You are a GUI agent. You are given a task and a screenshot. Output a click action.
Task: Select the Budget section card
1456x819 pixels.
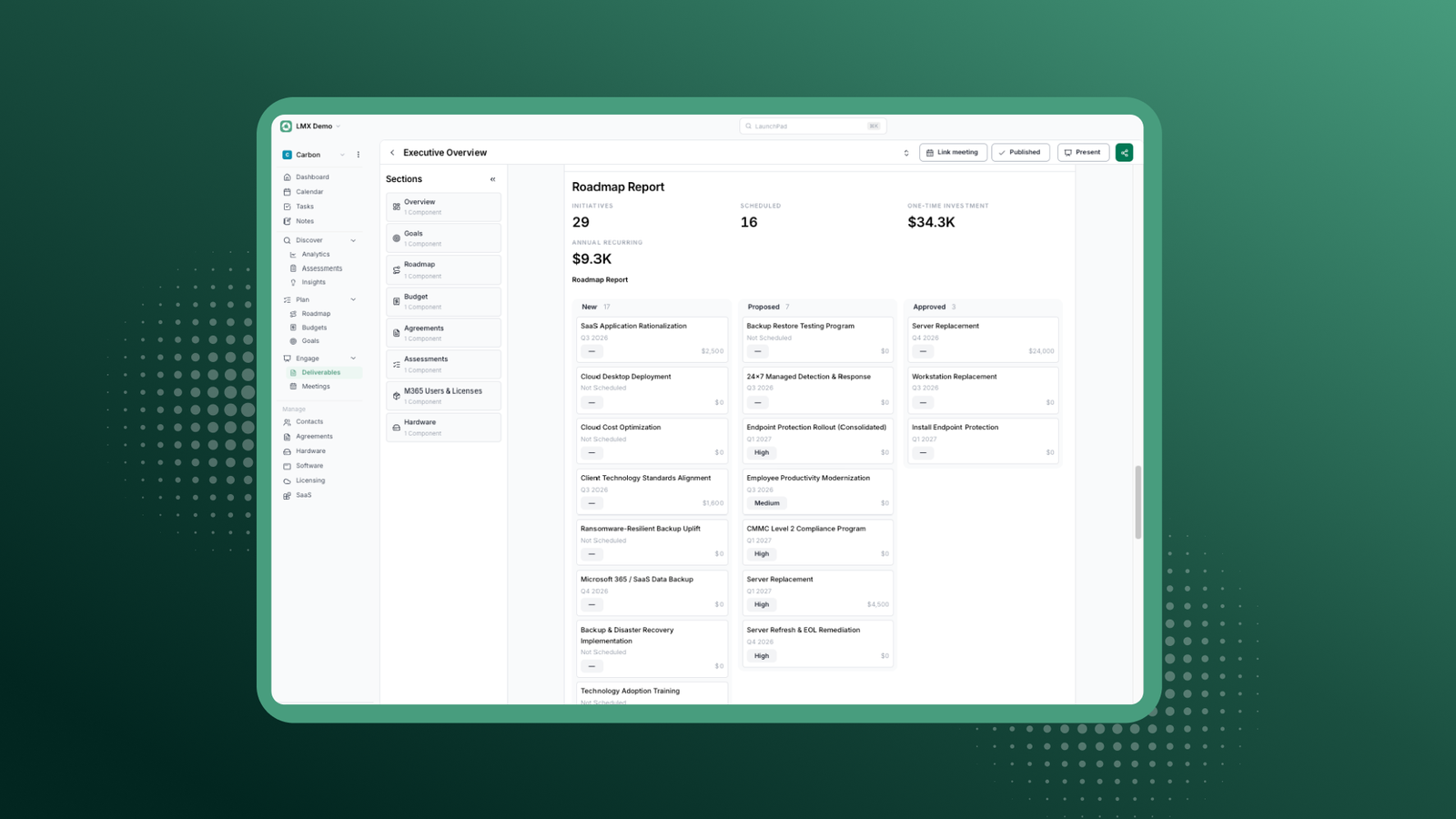(443, 301)
